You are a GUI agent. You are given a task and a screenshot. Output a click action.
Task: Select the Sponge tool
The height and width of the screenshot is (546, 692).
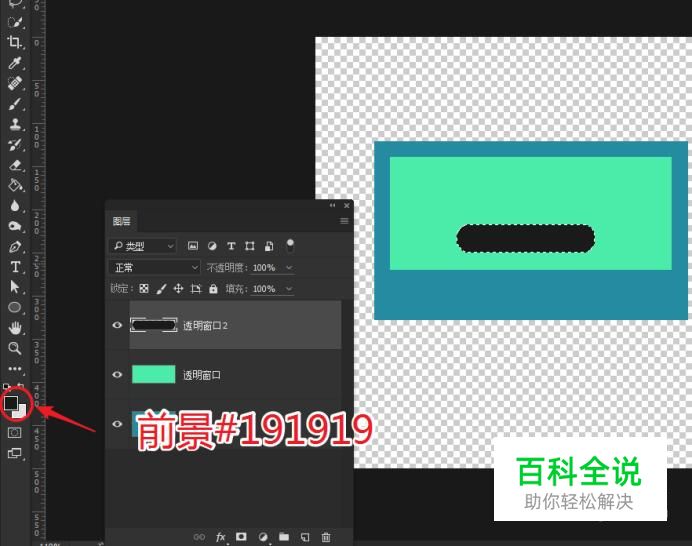tap(15, 226)
